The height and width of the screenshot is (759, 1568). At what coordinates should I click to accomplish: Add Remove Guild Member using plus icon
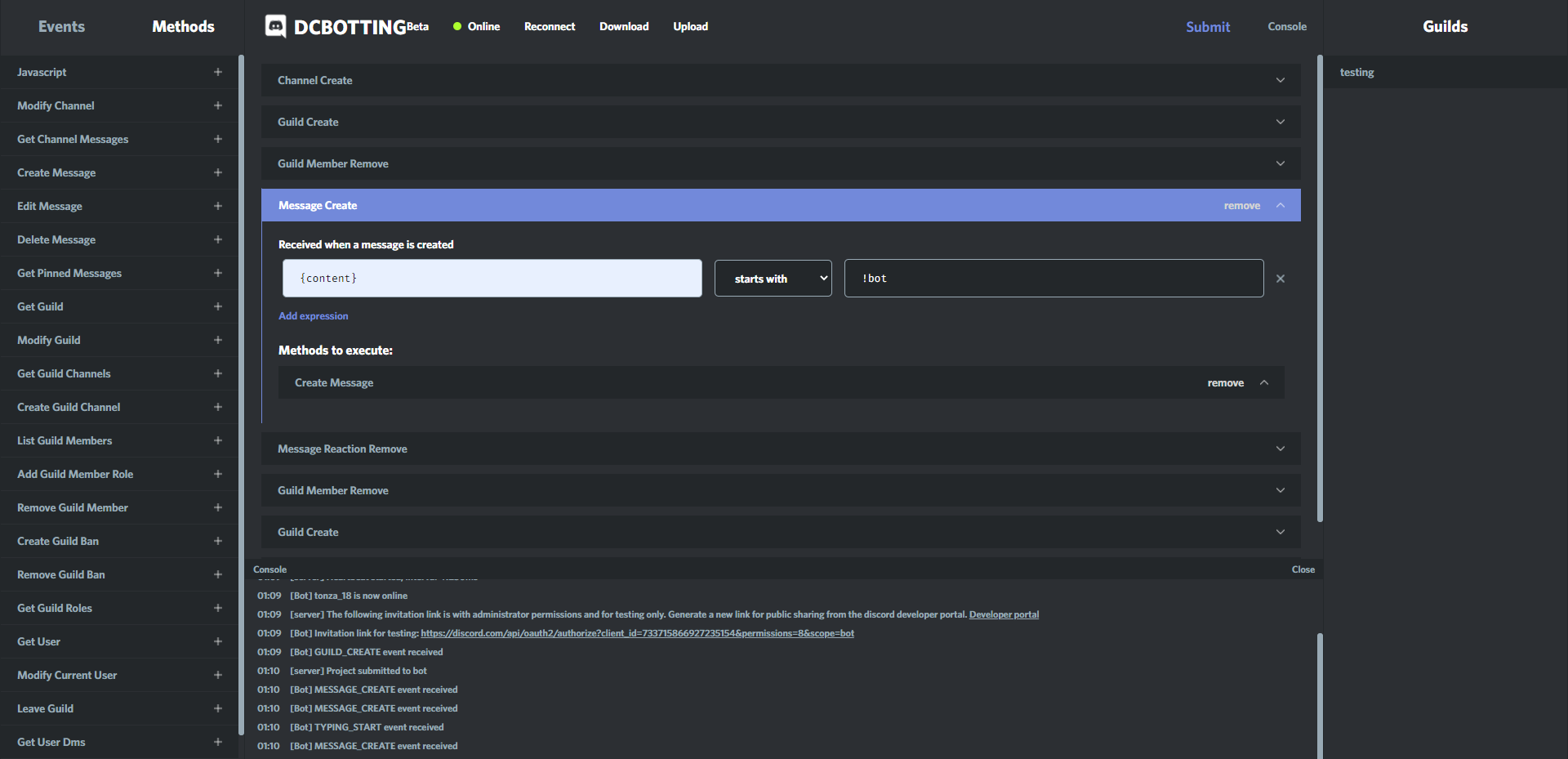218,507
